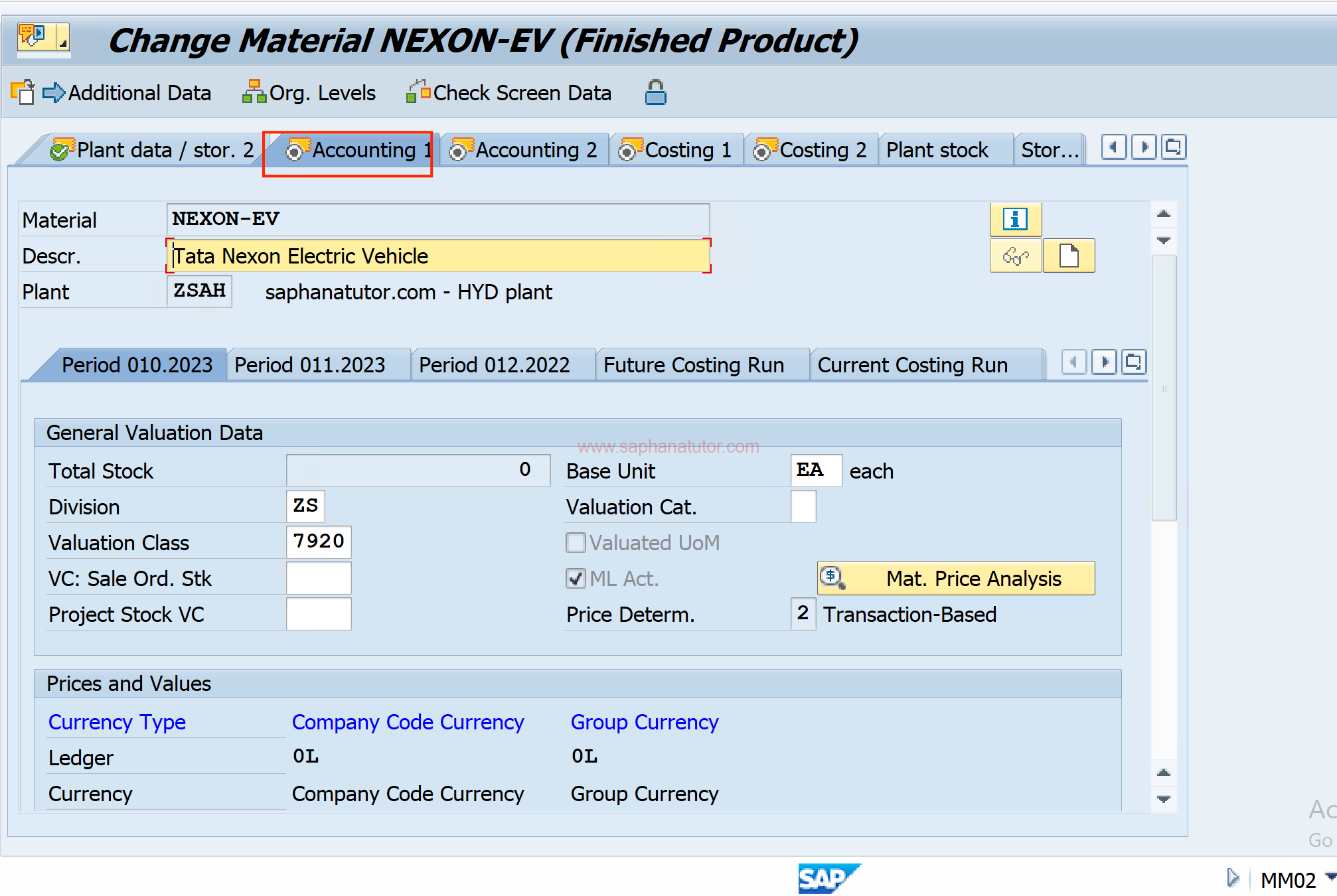Click the Material field NEXON-EV

pyautogui.click(x=438, y=219)
